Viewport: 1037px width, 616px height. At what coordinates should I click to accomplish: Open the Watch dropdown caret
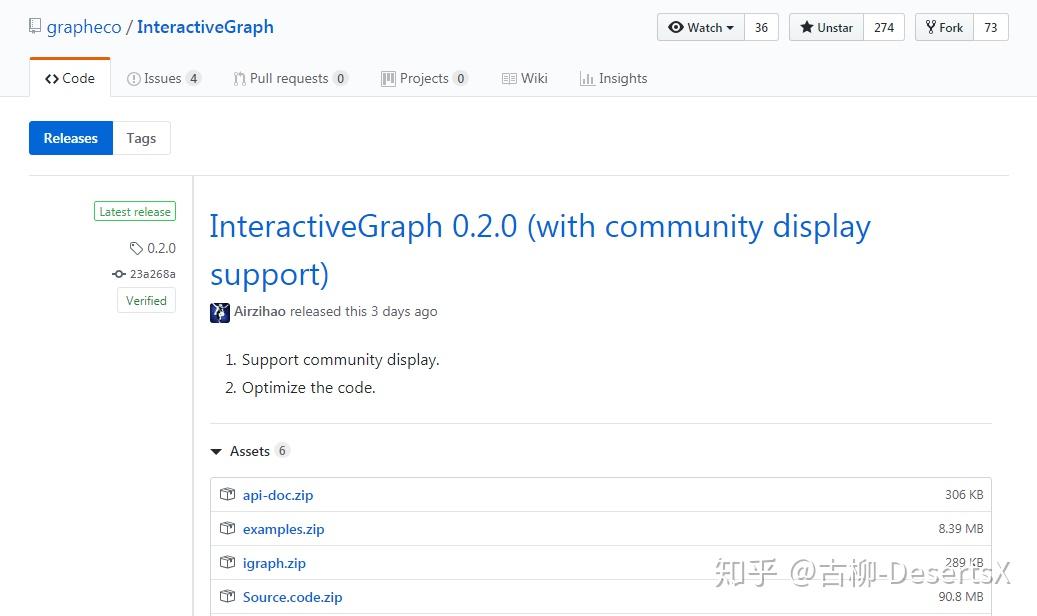[x=728, y=27]
